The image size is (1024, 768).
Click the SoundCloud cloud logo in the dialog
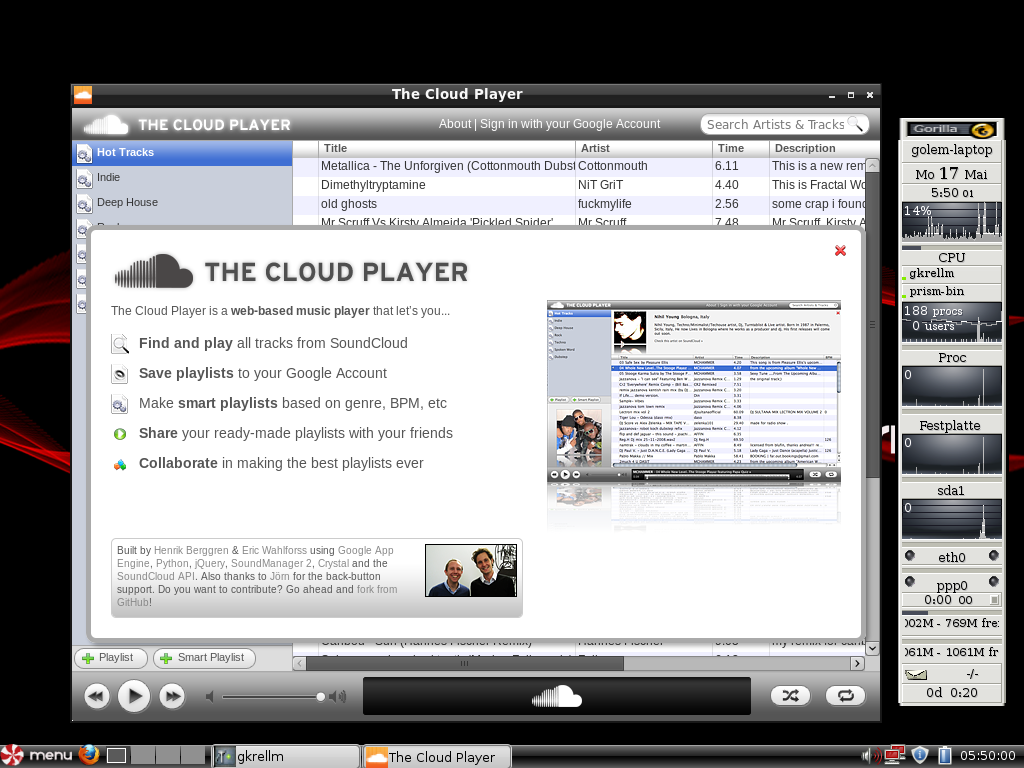[x=155, y=271]
